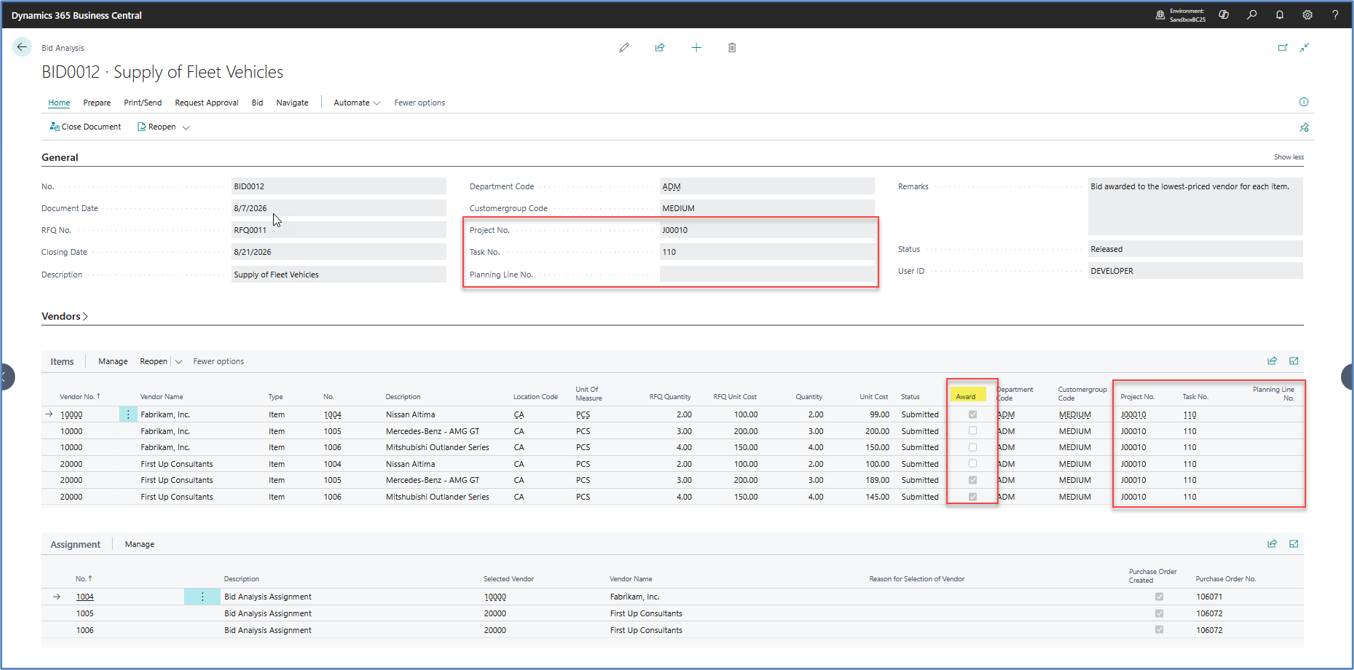
Task: Click share icon in Assignment section
Action: click(x=1272, y=544)
